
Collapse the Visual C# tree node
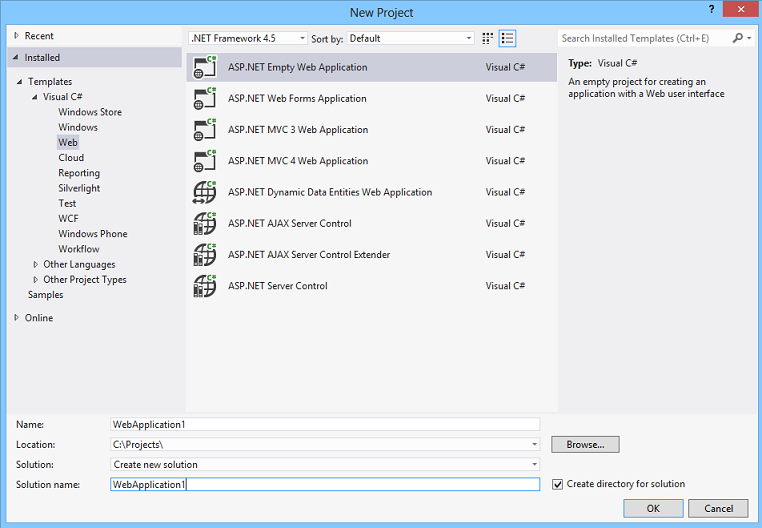[x=35, y=97]
